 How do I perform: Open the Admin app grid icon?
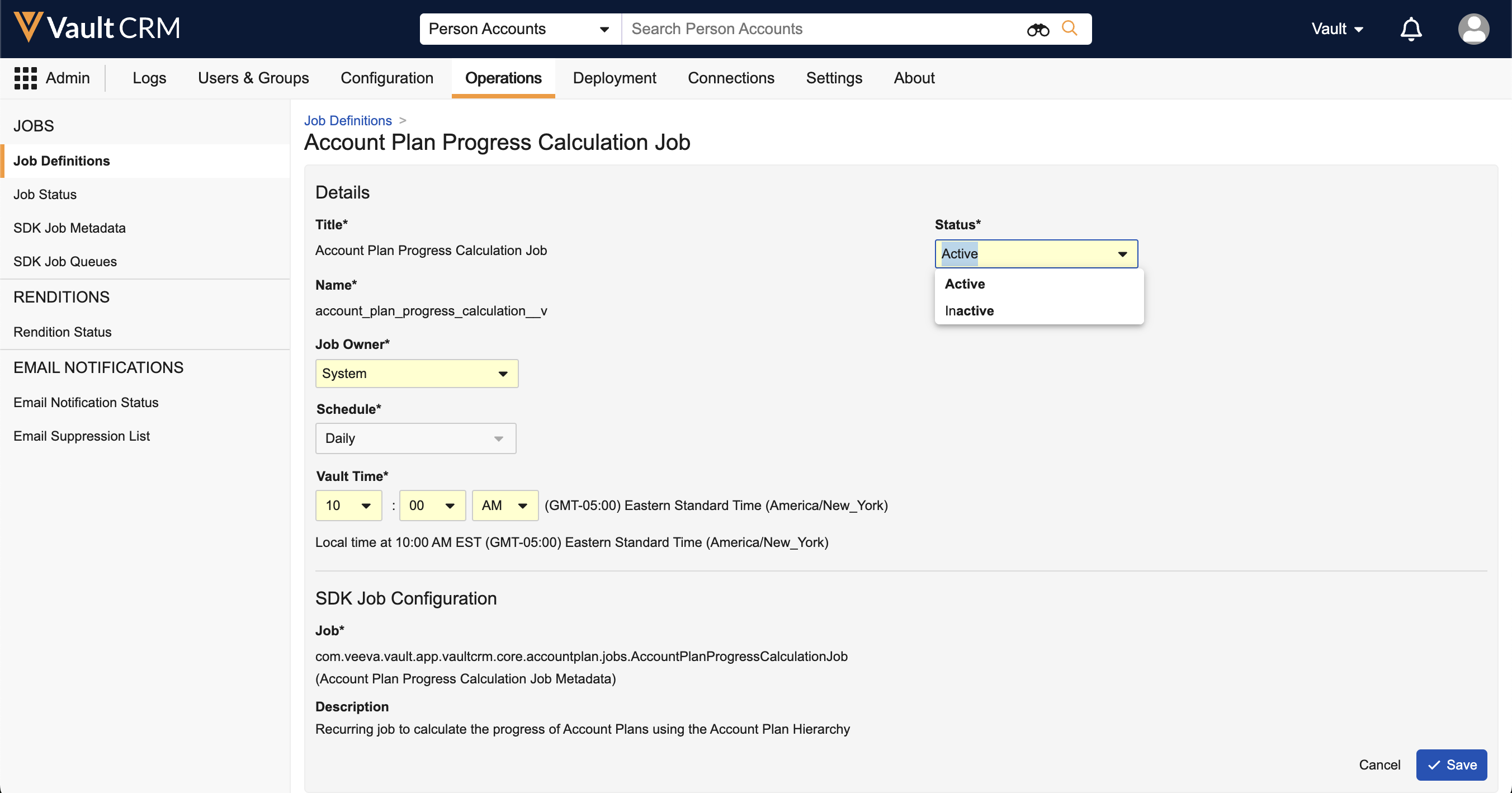pos(25,78)
